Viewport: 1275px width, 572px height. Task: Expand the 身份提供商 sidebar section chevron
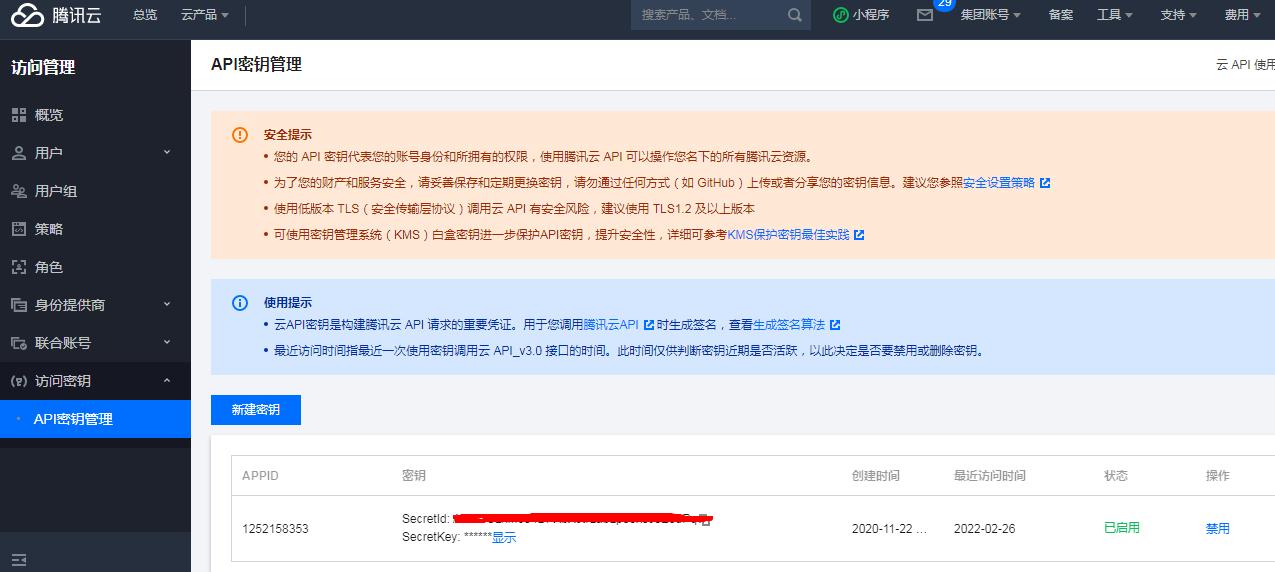pyautogui.click(x=167, y=304)
